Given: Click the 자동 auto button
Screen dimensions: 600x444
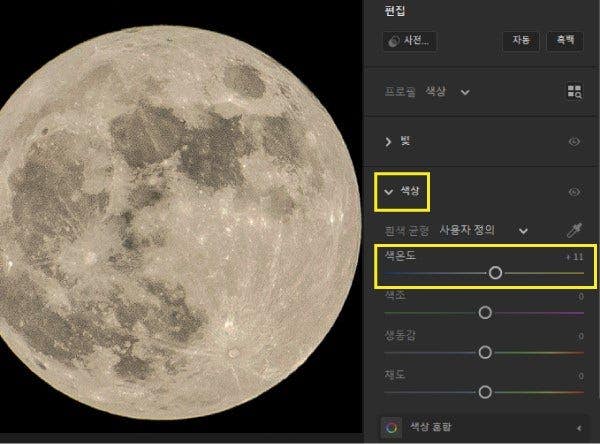Looking at the screenshot, I should click(521, 40).
